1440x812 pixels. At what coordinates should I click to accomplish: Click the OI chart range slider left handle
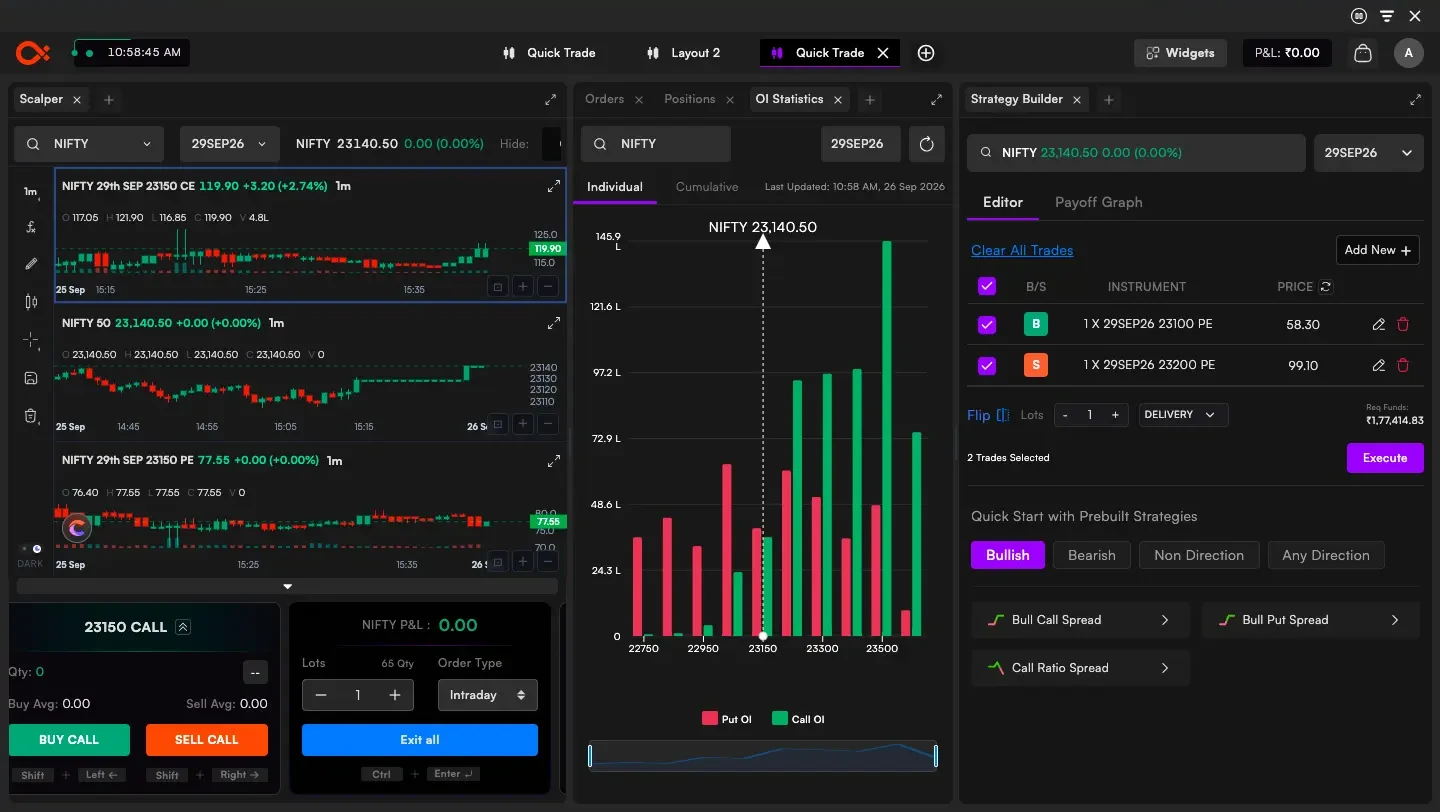point(590,756)
